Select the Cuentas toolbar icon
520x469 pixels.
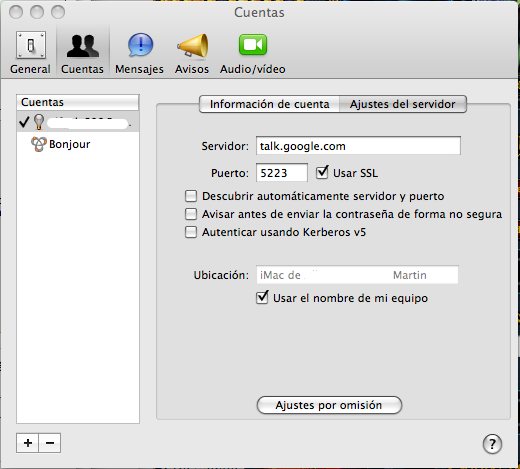(82, 53)
